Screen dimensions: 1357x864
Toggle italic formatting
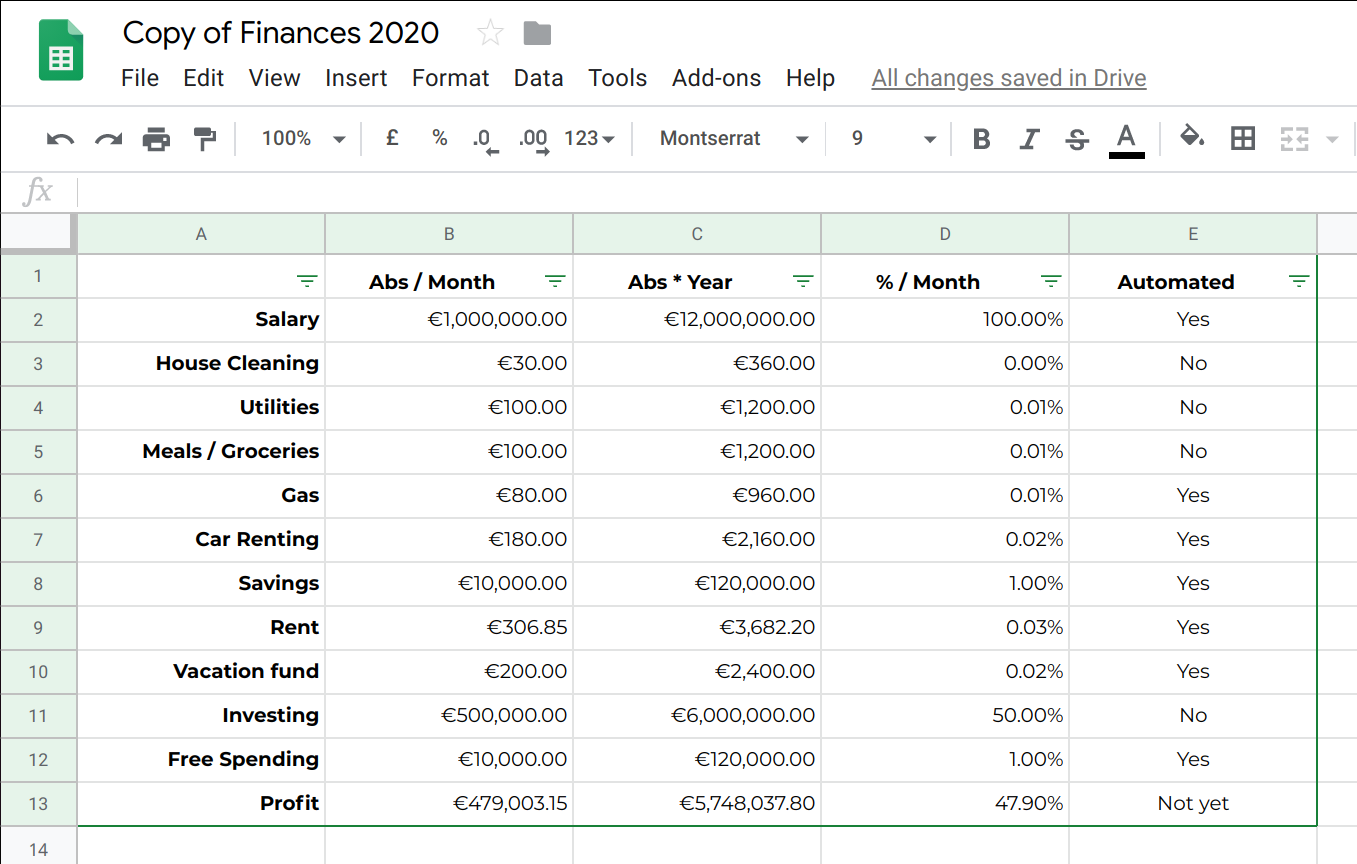(x=1029, y=139)
